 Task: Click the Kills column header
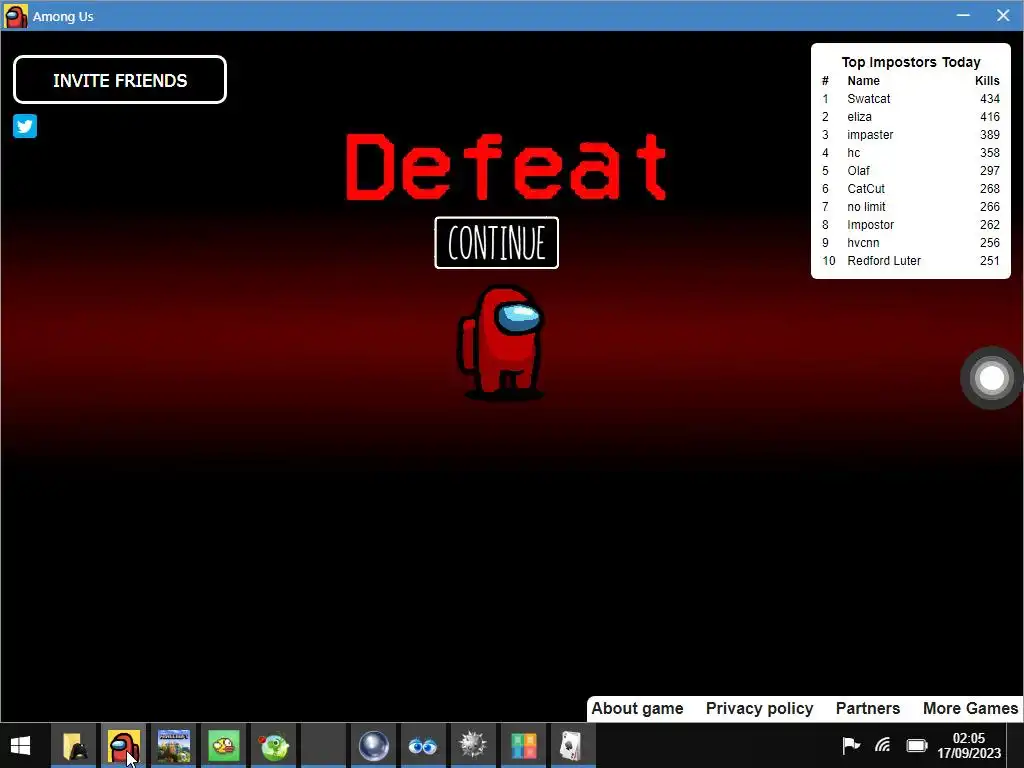(987, 81)
